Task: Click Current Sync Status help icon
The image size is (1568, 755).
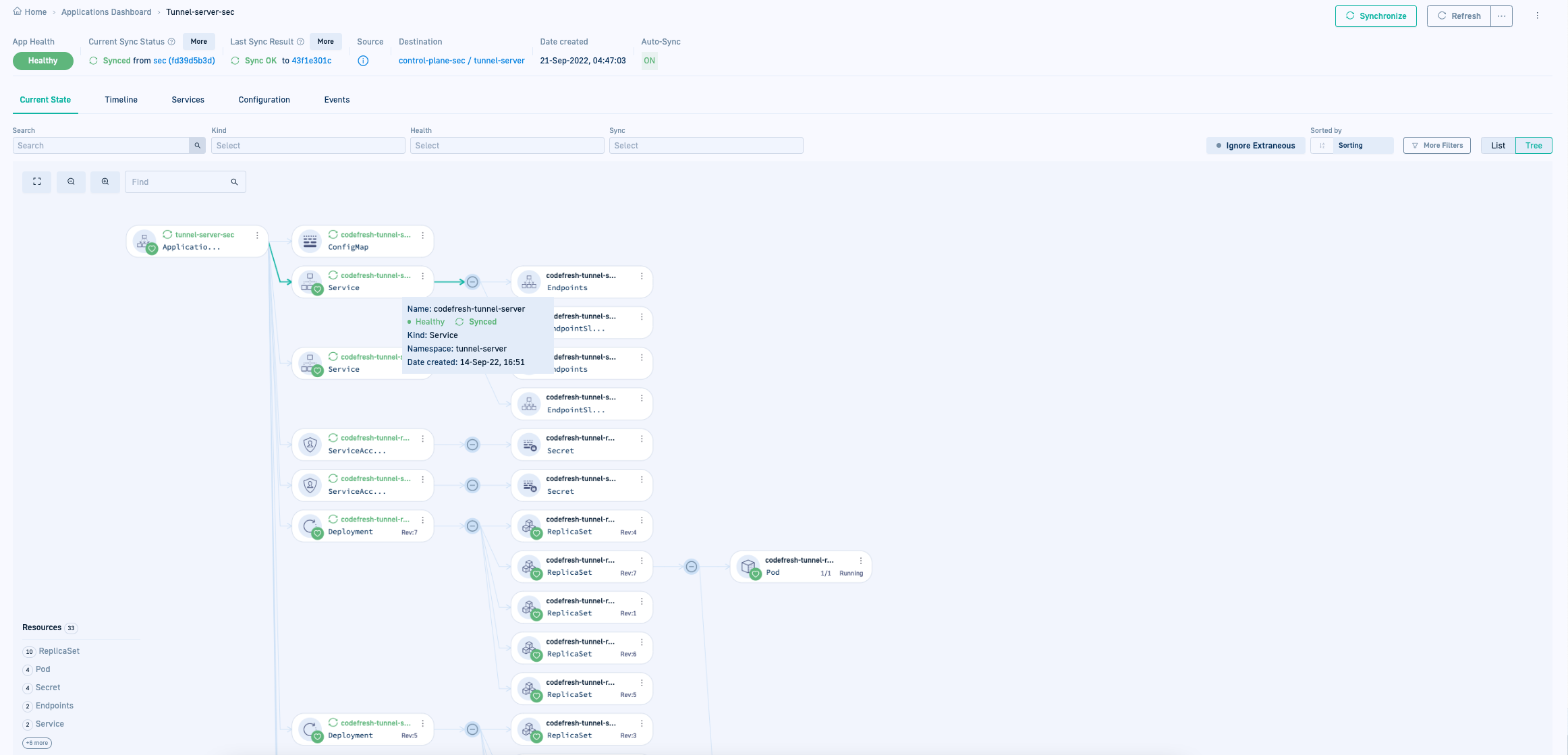Action: coord(171,42)
